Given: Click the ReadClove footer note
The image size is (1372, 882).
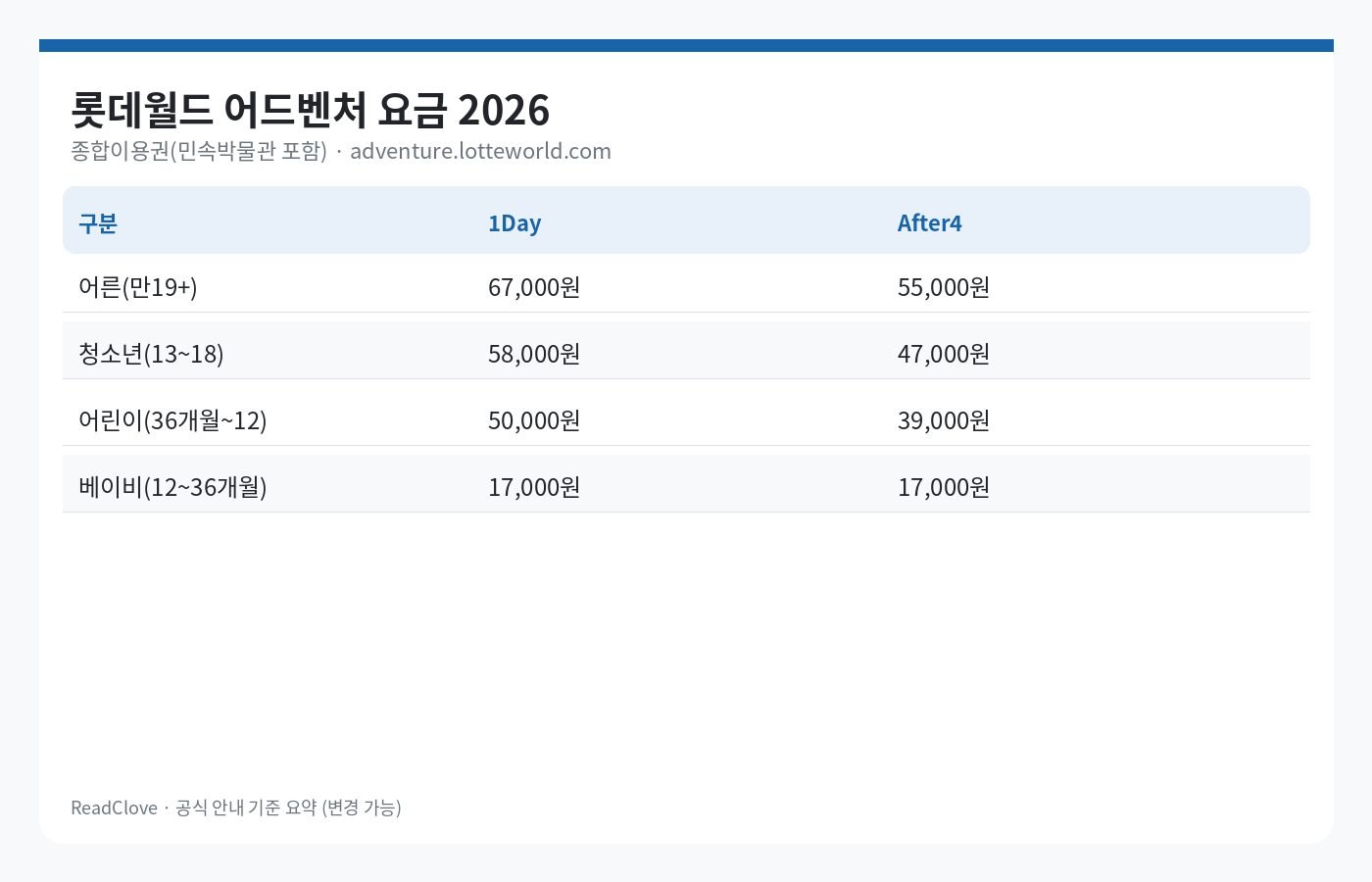Looking at the screenshot, I should [x=236, y=808].
